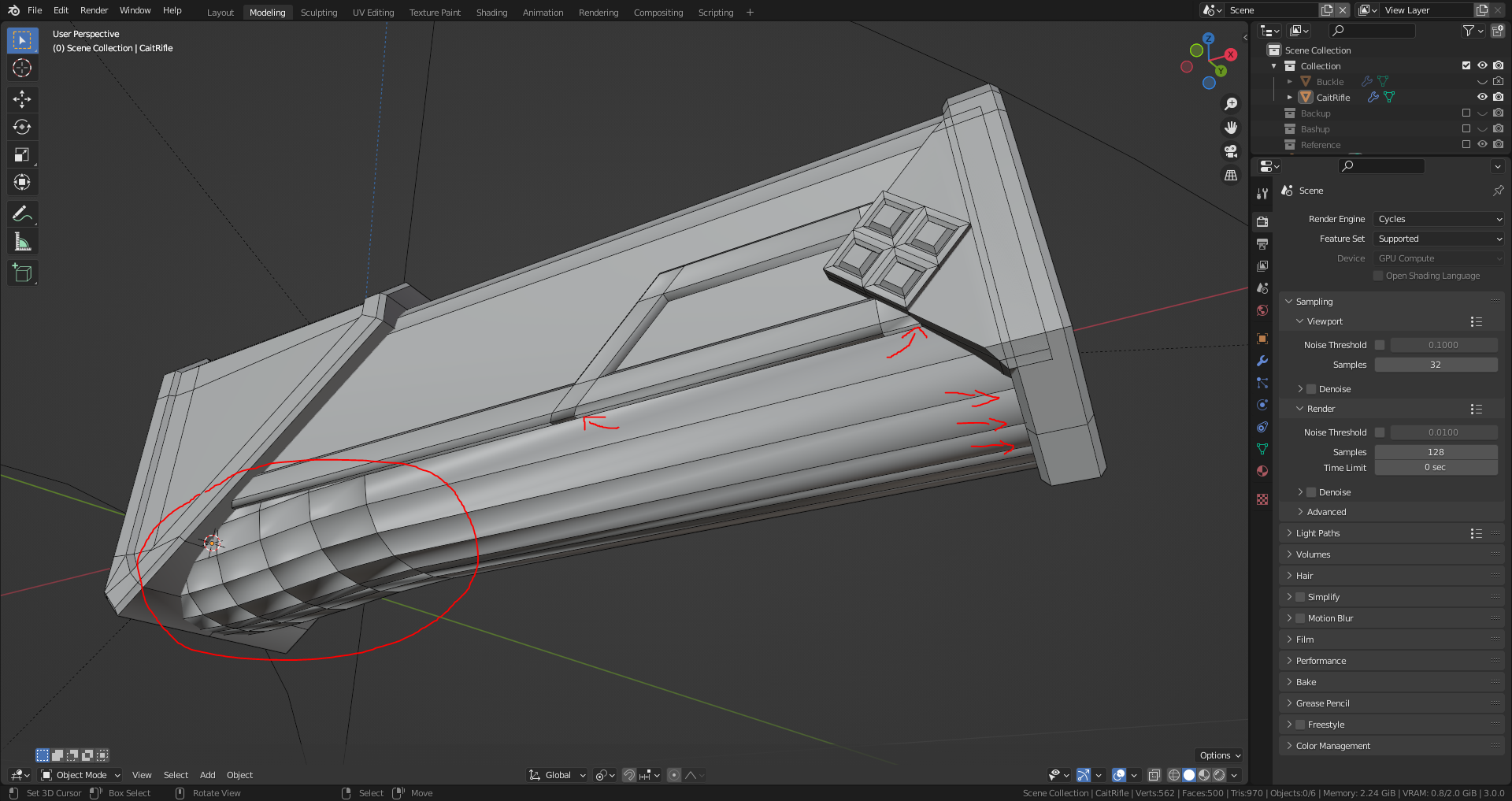Open Global transform orientation dropdown

558,775
